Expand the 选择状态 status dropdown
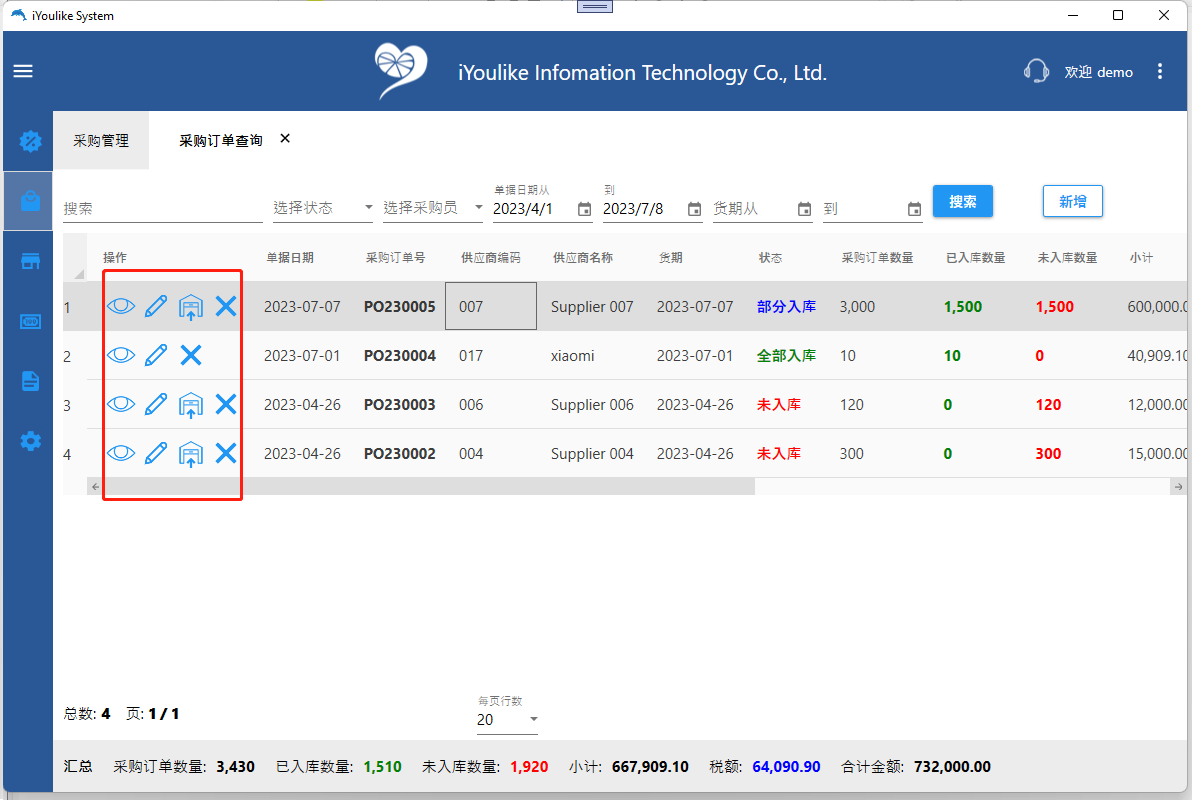Image resolution: width=1192 pixels, height=800 pixels. (323, 208)
